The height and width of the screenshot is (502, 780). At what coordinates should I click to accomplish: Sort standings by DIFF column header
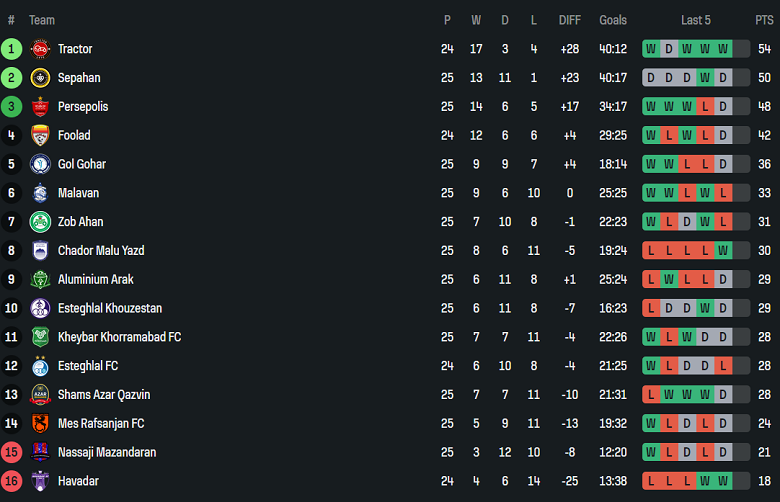pos(570,20)
